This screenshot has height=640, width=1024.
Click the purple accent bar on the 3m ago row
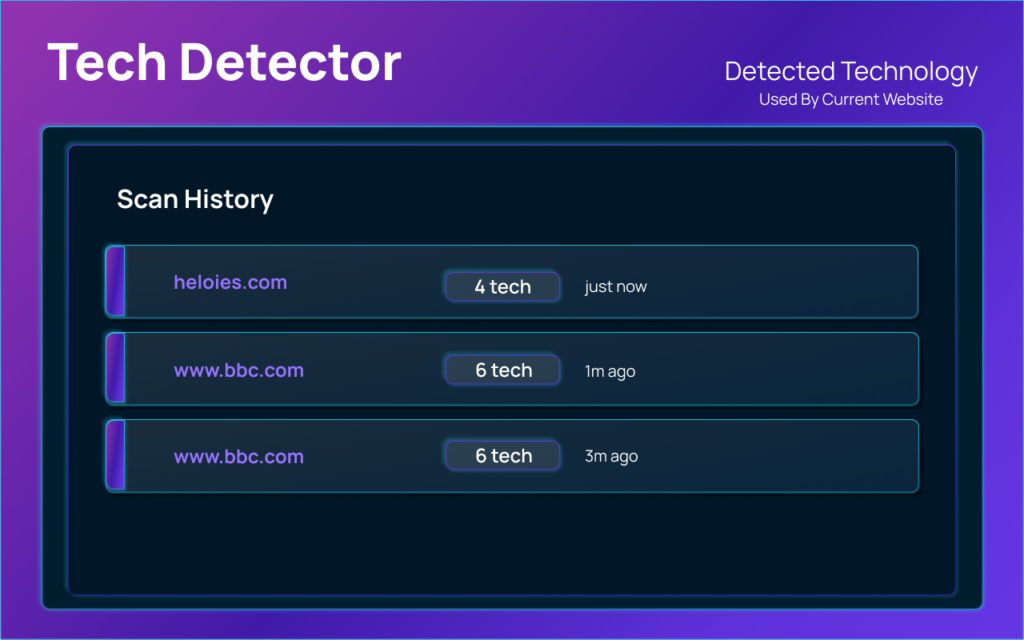click(115, 456)
